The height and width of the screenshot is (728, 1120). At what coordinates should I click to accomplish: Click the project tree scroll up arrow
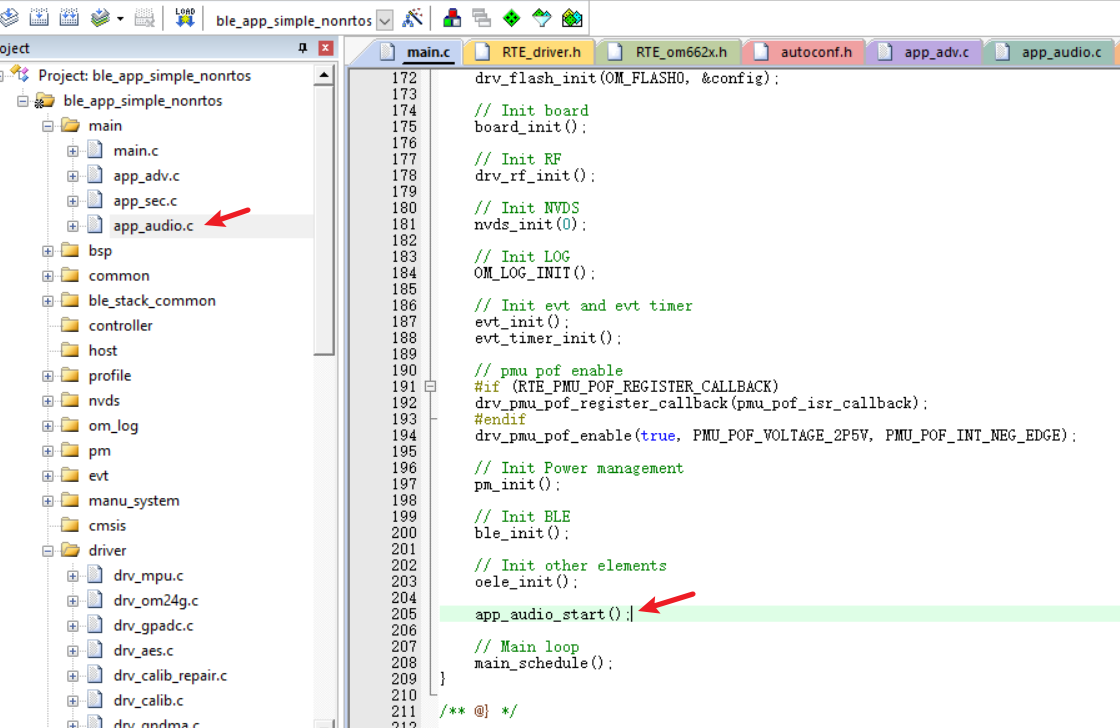click(x=324, y=76)
